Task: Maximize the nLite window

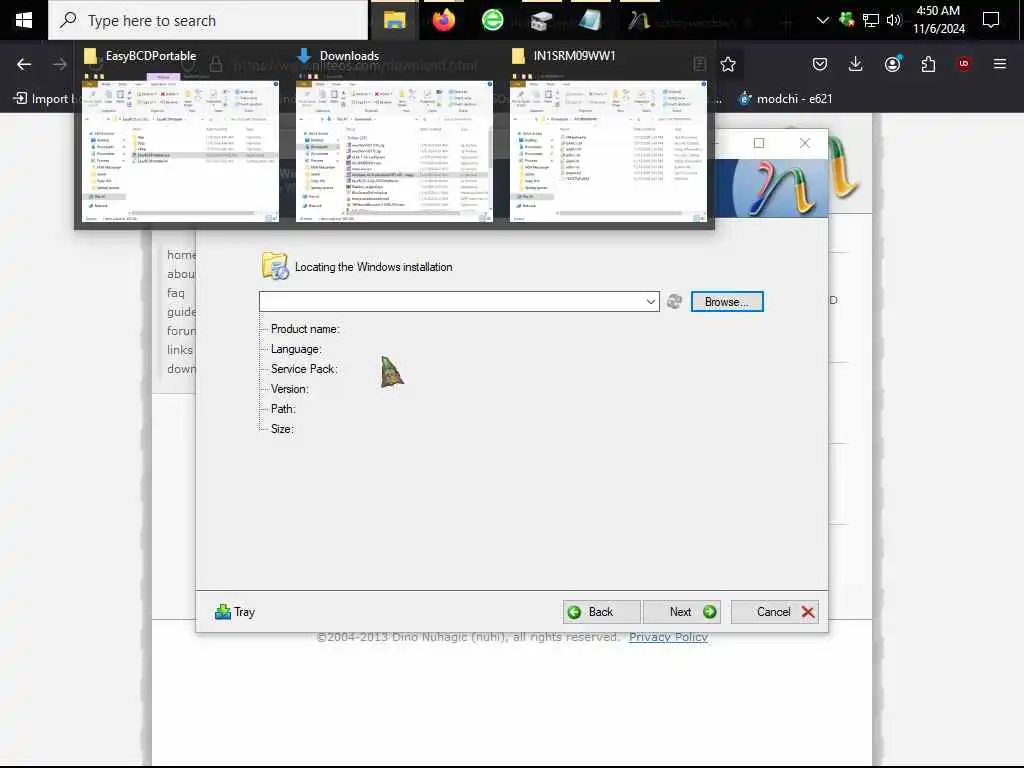Action: 759,143
